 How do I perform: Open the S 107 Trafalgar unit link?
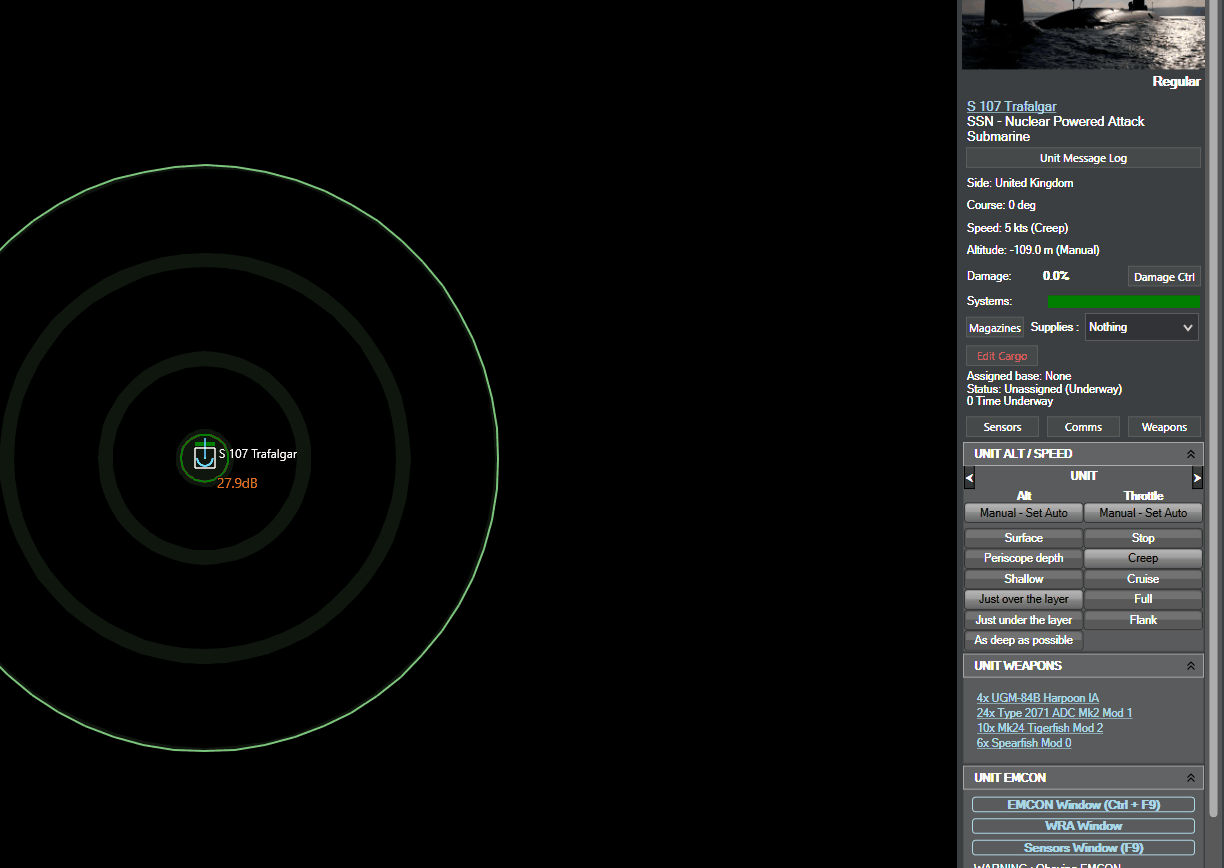pyautogui.click(x=1011, y=106)
